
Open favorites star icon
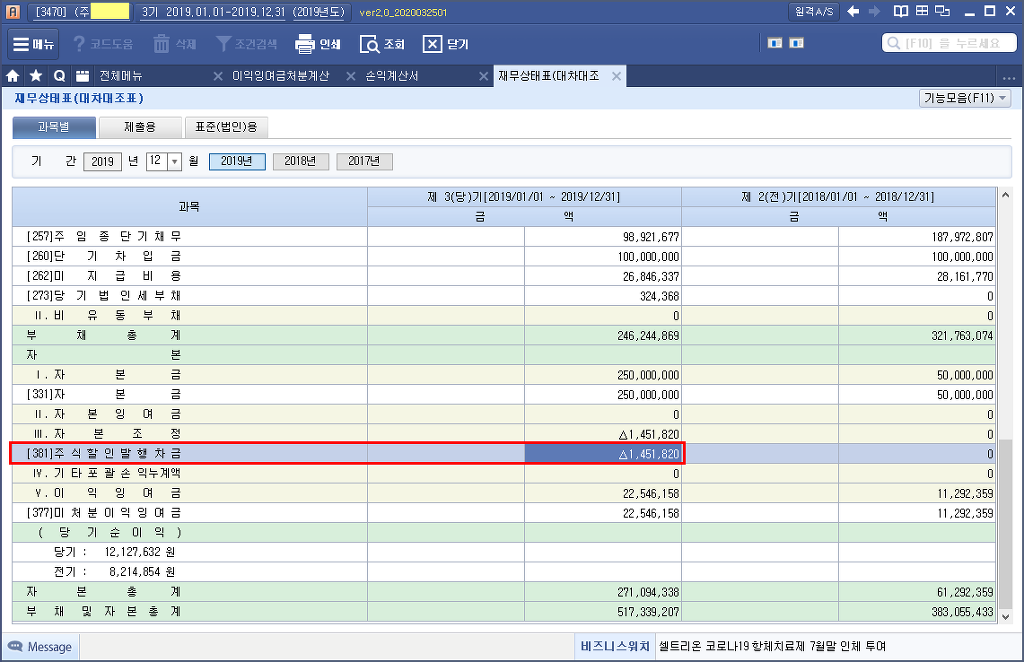pyautogui.click(x=36, y=76)
